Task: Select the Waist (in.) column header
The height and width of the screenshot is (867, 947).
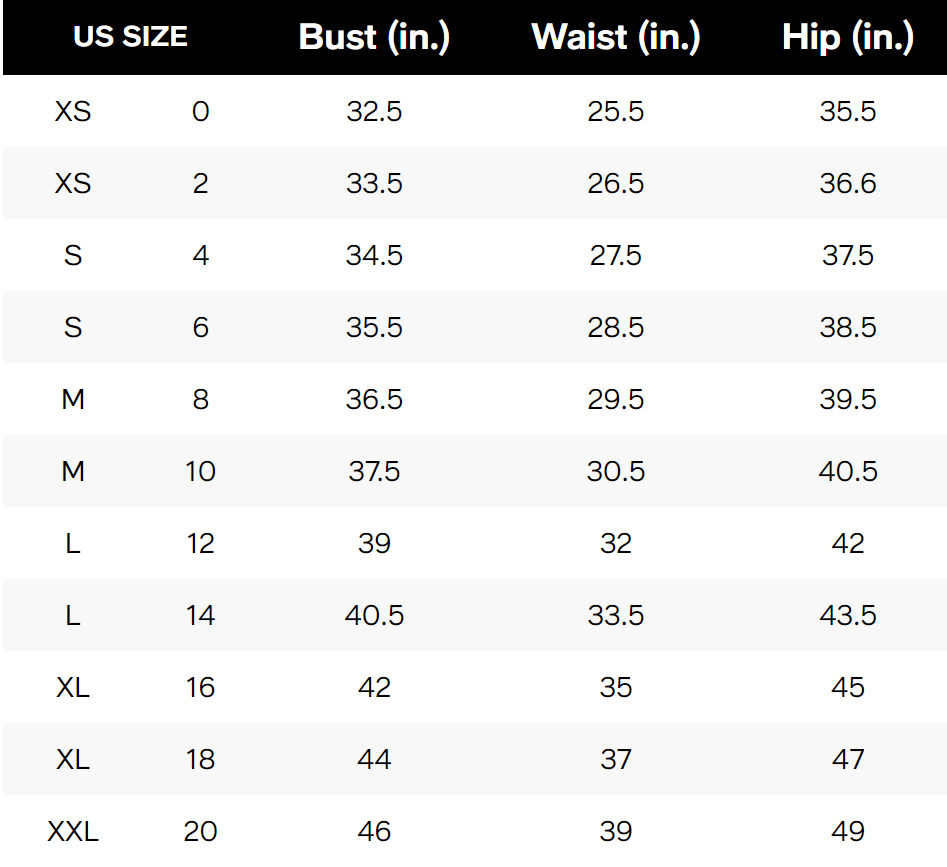Action: point(616,37)
